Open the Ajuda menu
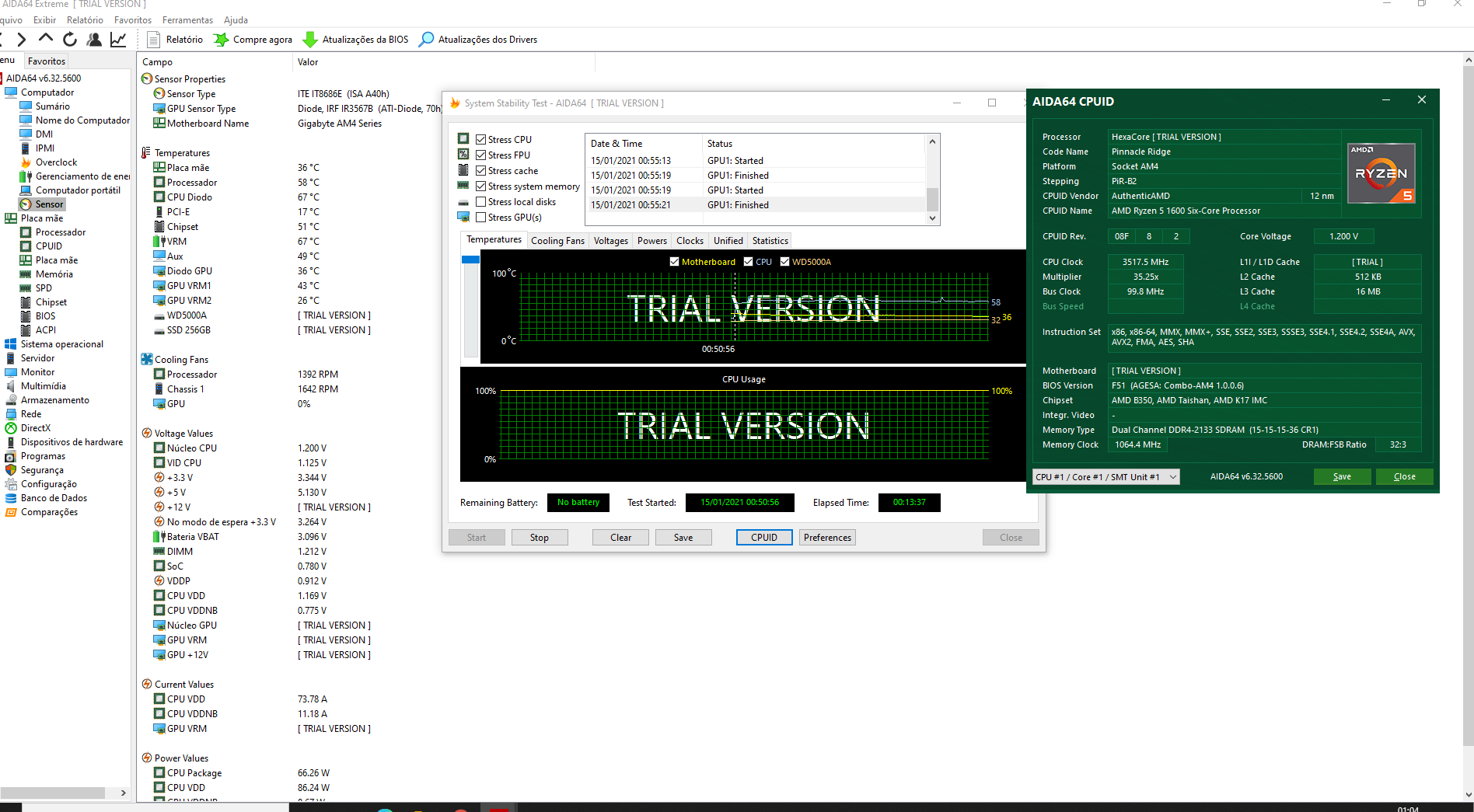The image size is (1474, 812). (x=236, y=20)
